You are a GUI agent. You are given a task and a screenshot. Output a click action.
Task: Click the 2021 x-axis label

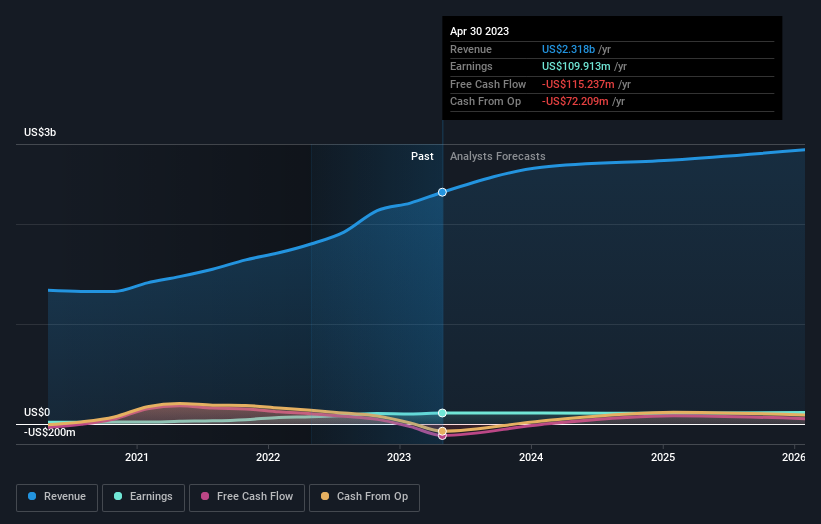[137, 457]
